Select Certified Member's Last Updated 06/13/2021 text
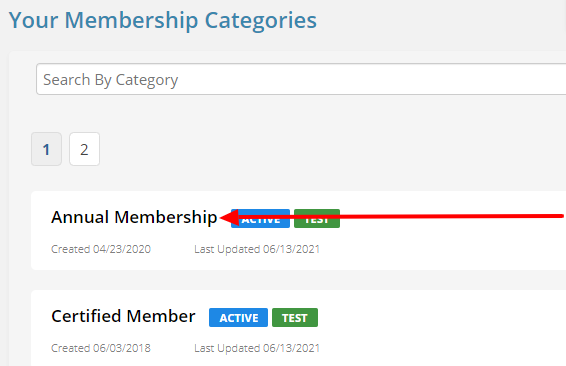 [x=257, y=348]
